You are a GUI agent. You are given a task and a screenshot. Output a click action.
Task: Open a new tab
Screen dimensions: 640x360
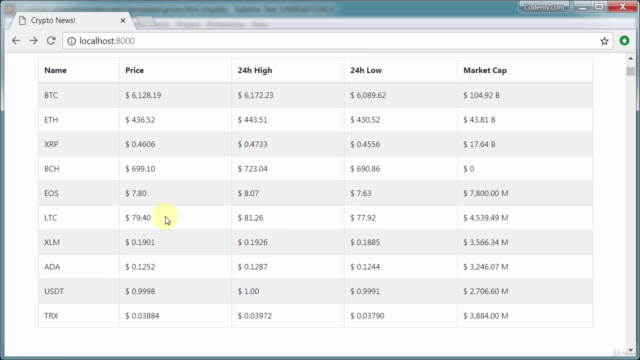(x=146, y=21)
